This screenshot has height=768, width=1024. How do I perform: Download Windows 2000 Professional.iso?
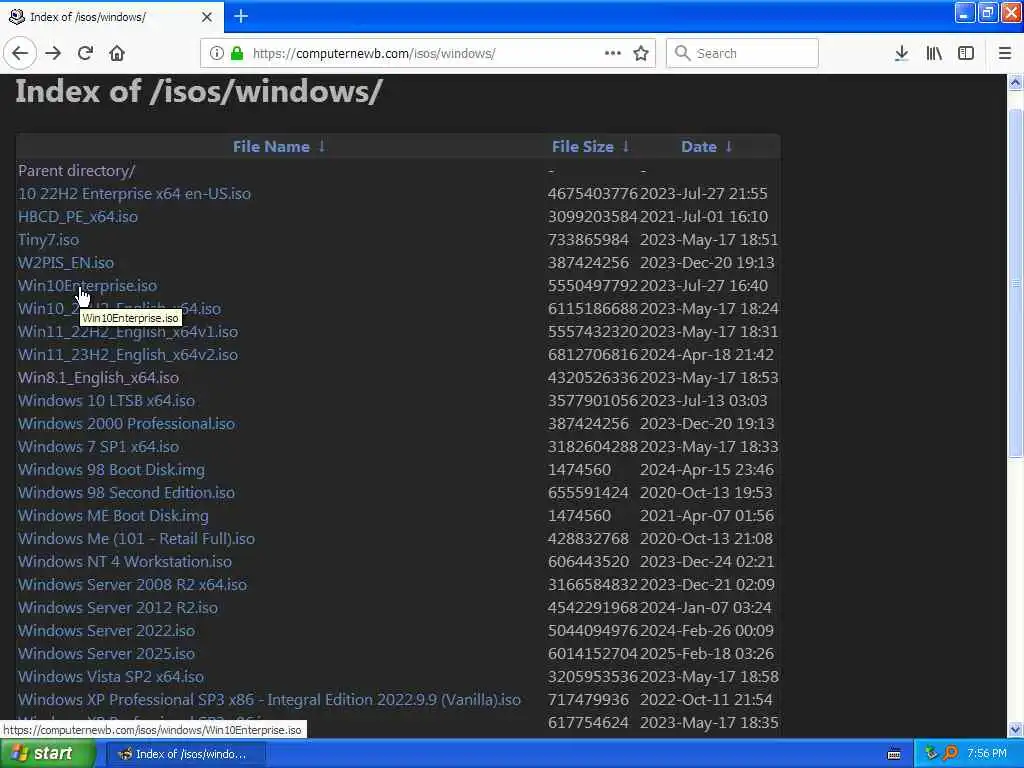point(126,423)
